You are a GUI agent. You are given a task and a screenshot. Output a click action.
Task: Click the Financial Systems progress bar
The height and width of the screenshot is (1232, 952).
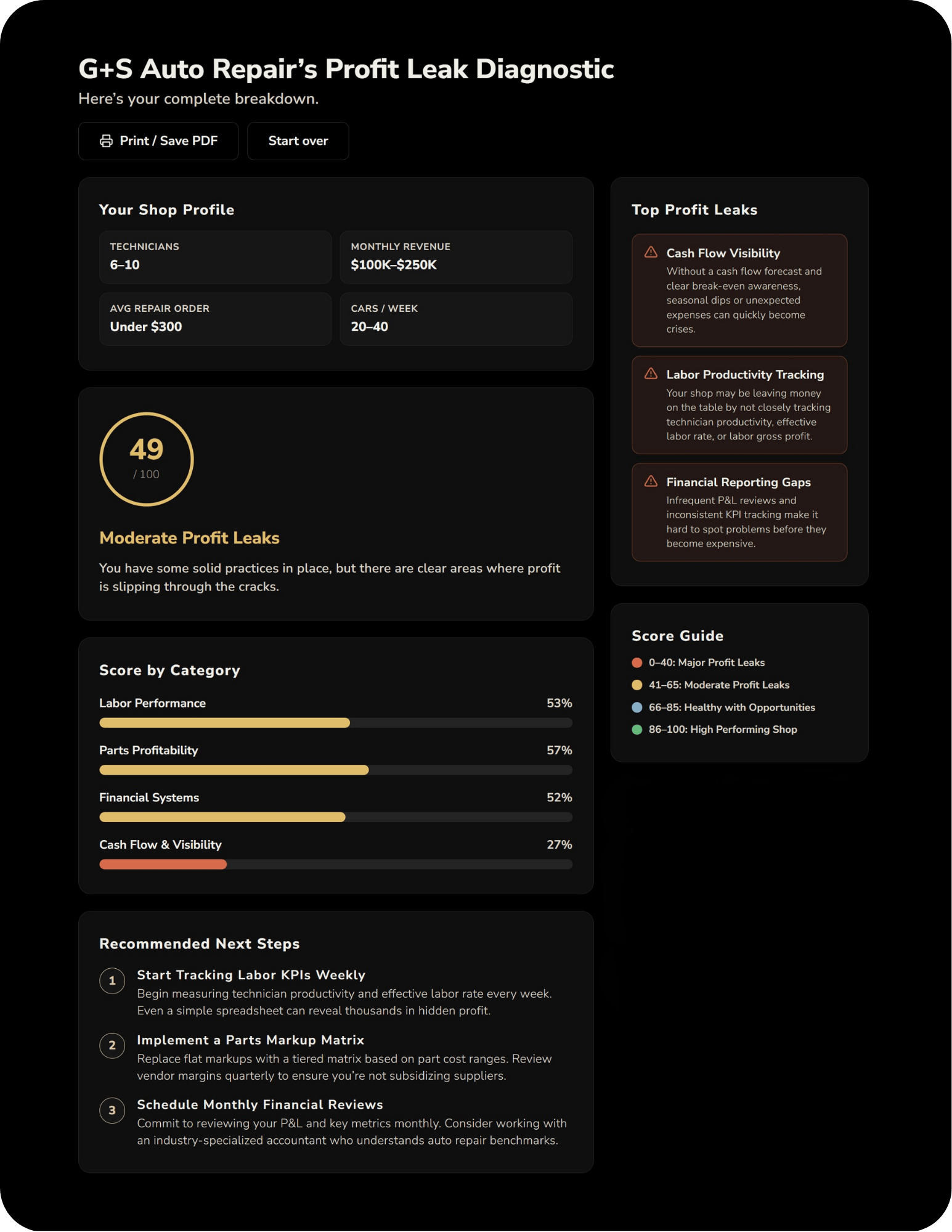(336, 817)
